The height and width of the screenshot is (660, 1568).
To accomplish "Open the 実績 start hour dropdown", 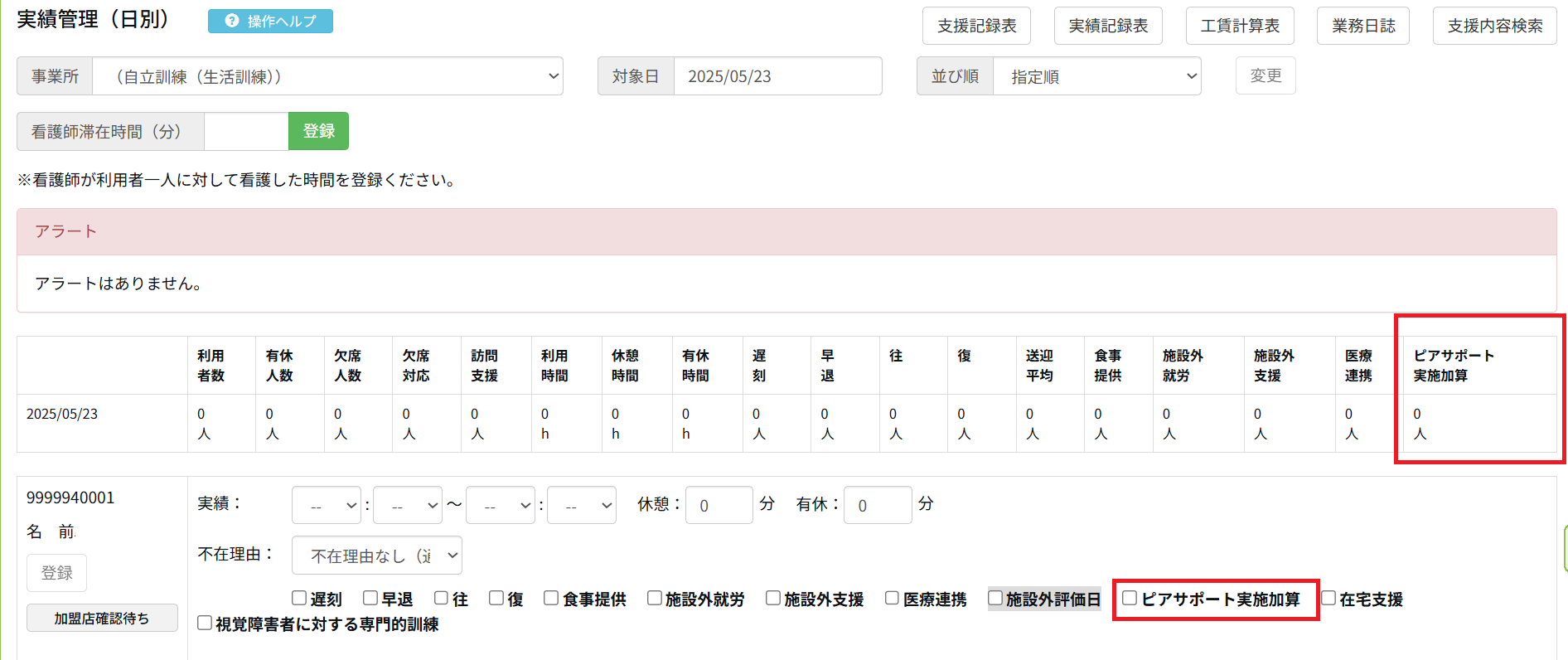I will pyautogui.click(x=327, y=505).
